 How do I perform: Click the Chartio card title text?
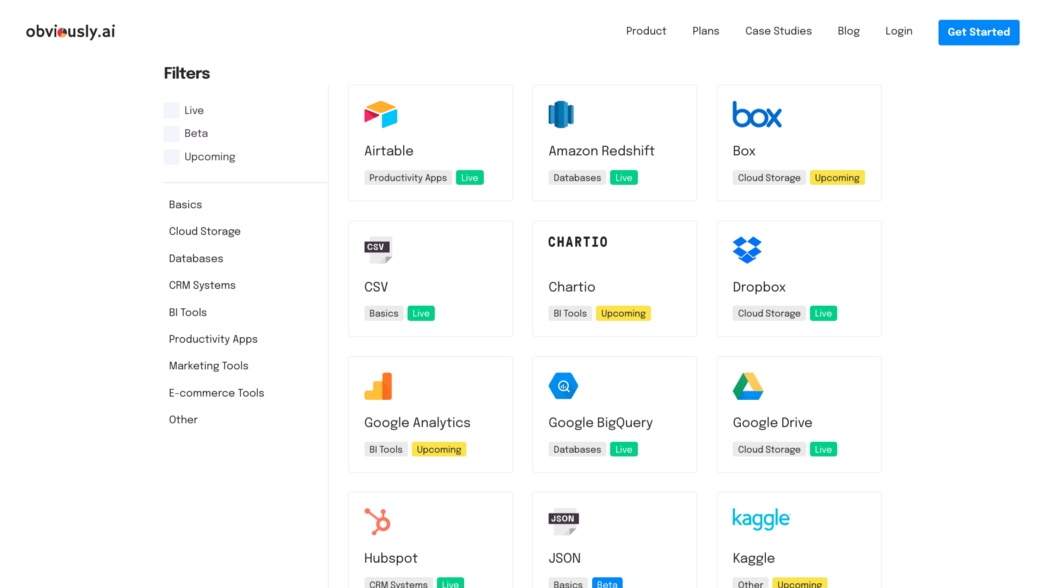572,287
